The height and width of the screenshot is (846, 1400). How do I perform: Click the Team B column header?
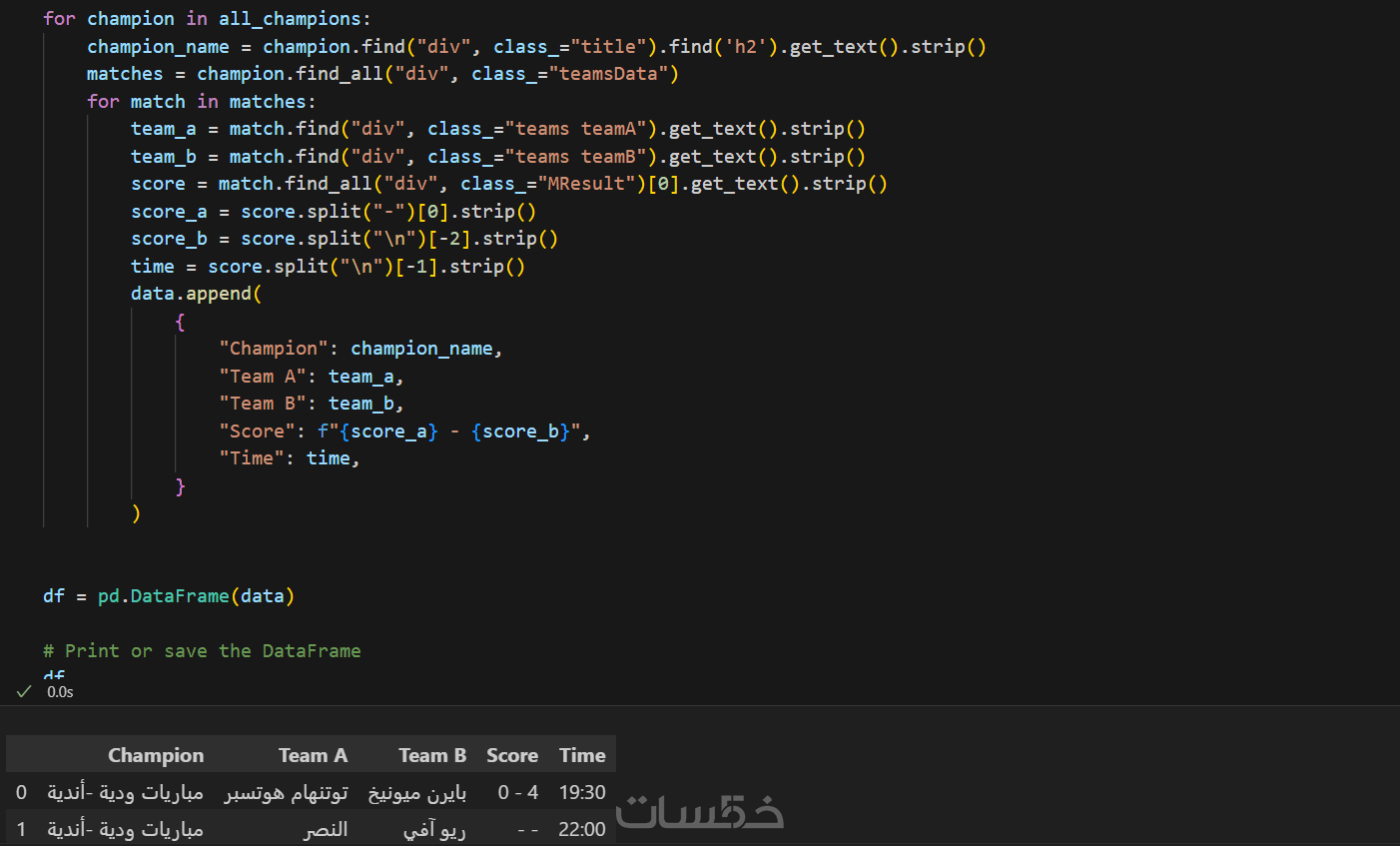pos(432,755)
